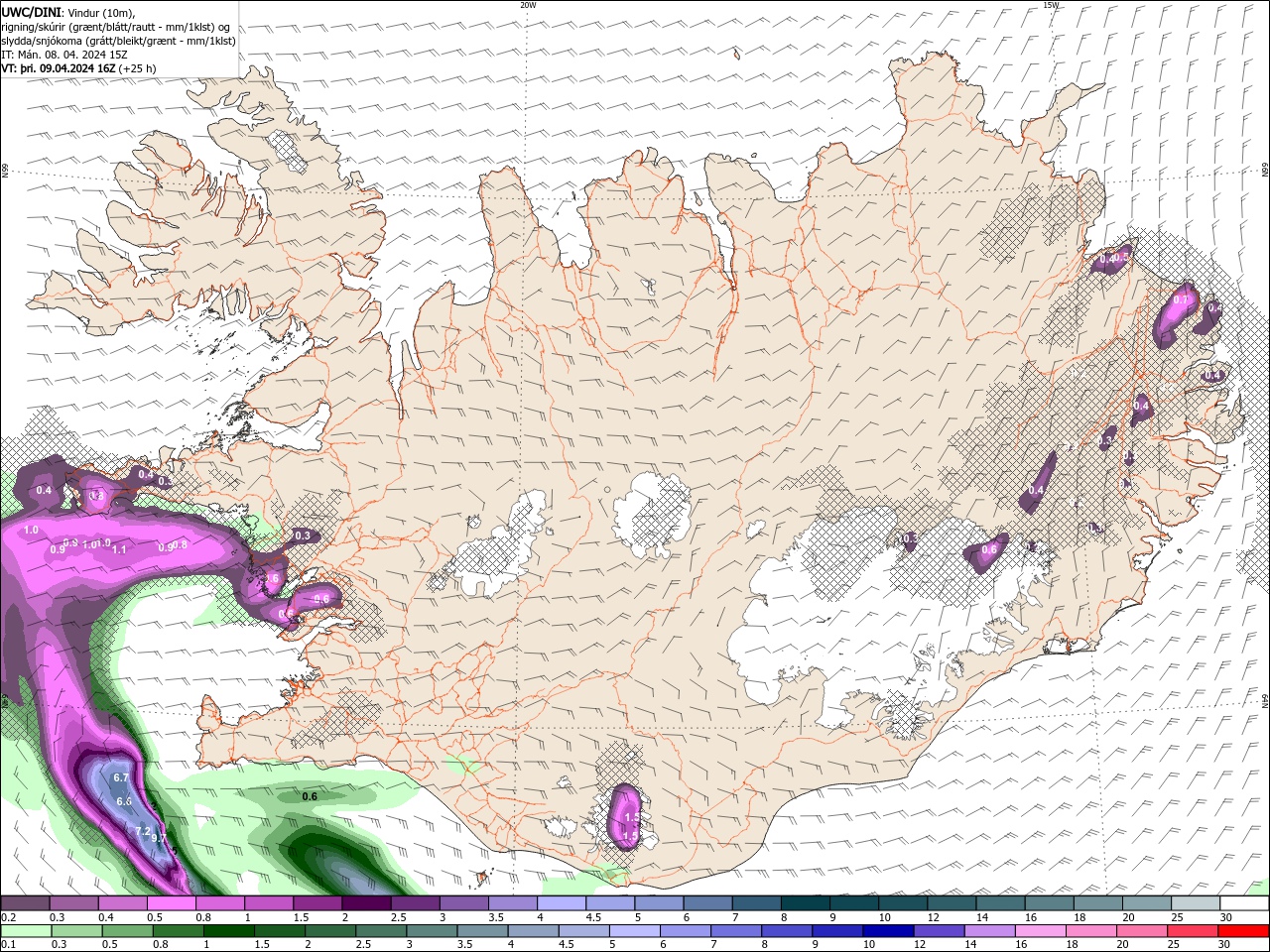Click the black 0.6 value over green rain area
1270x952 pixels.
(x=310, y=796)
